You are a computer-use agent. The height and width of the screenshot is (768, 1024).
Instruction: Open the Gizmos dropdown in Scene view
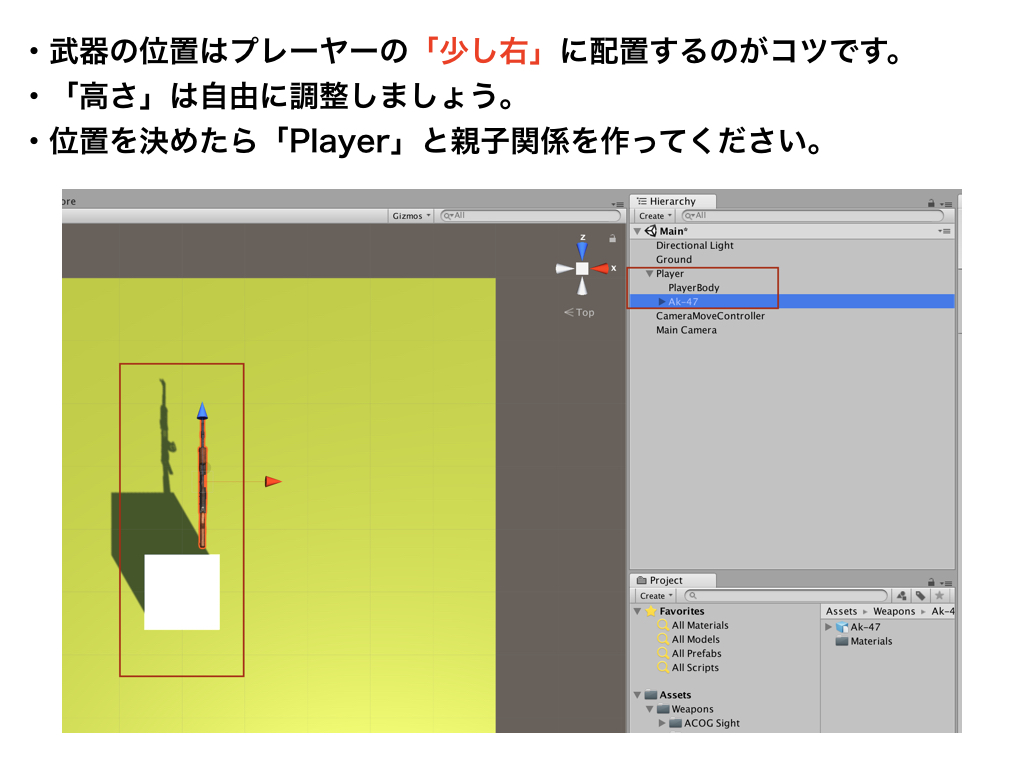click(411, 216)
